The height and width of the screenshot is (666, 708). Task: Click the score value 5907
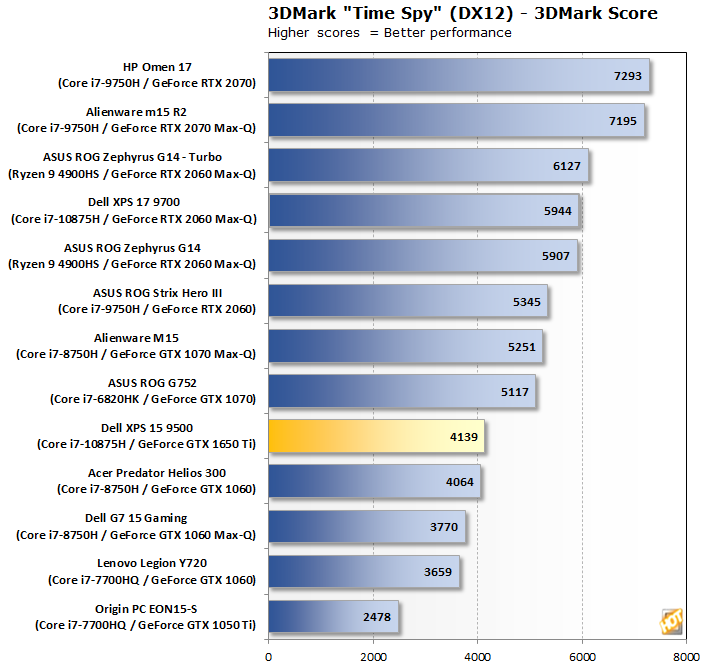coord(556,256)
